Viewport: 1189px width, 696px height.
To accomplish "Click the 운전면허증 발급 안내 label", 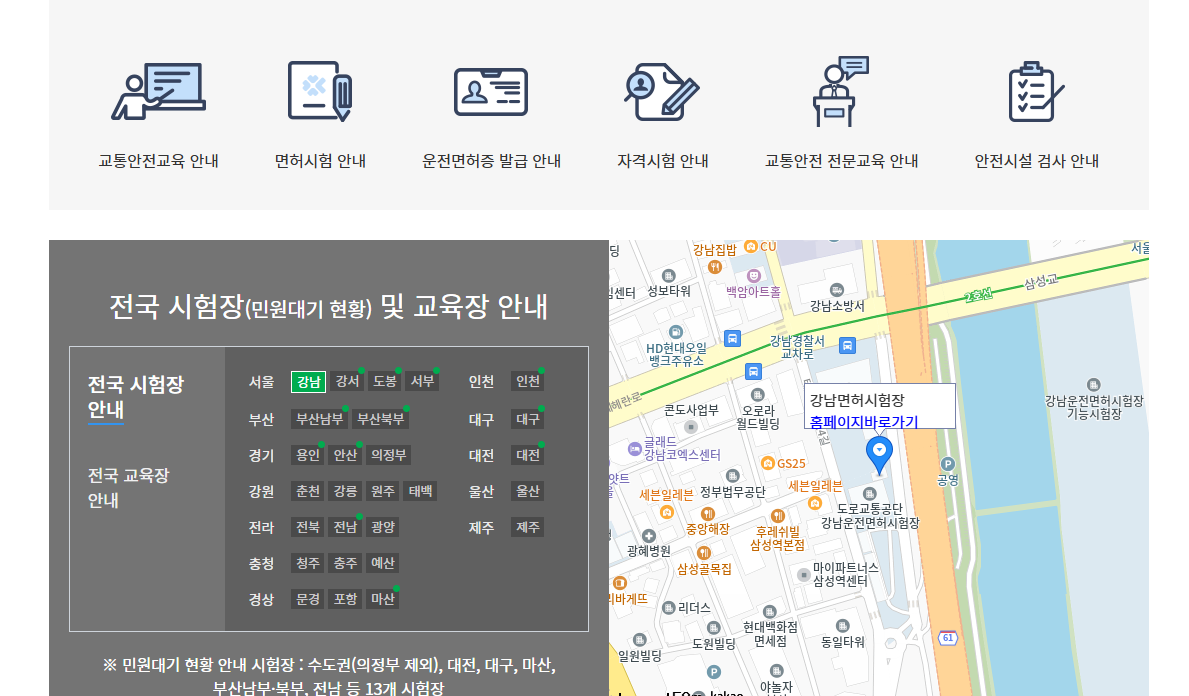I will tap(491, 161).
